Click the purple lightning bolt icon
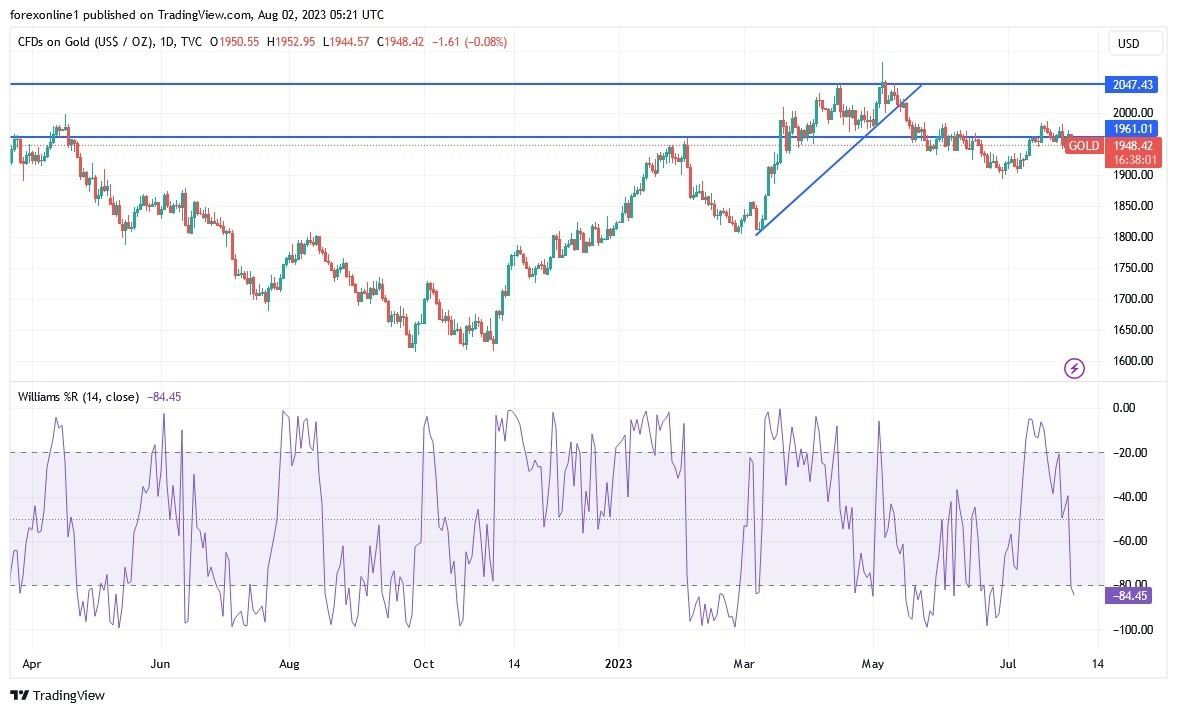The height and width of the screenshot is (713, 1177). point(1074,369)
